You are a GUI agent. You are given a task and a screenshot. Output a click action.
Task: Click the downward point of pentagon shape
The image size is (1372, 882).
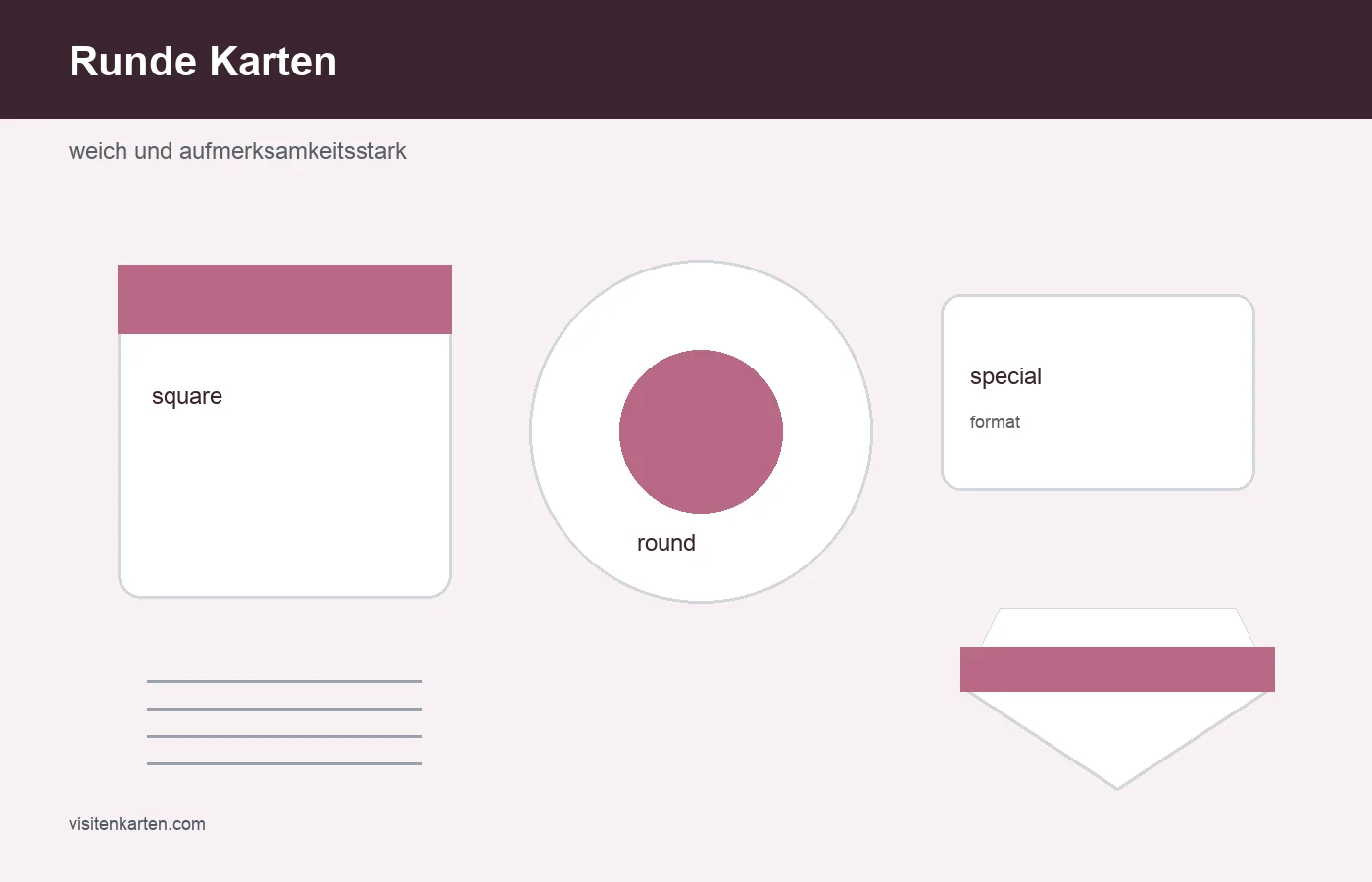pyautogui.click(x=1117, y=780)
